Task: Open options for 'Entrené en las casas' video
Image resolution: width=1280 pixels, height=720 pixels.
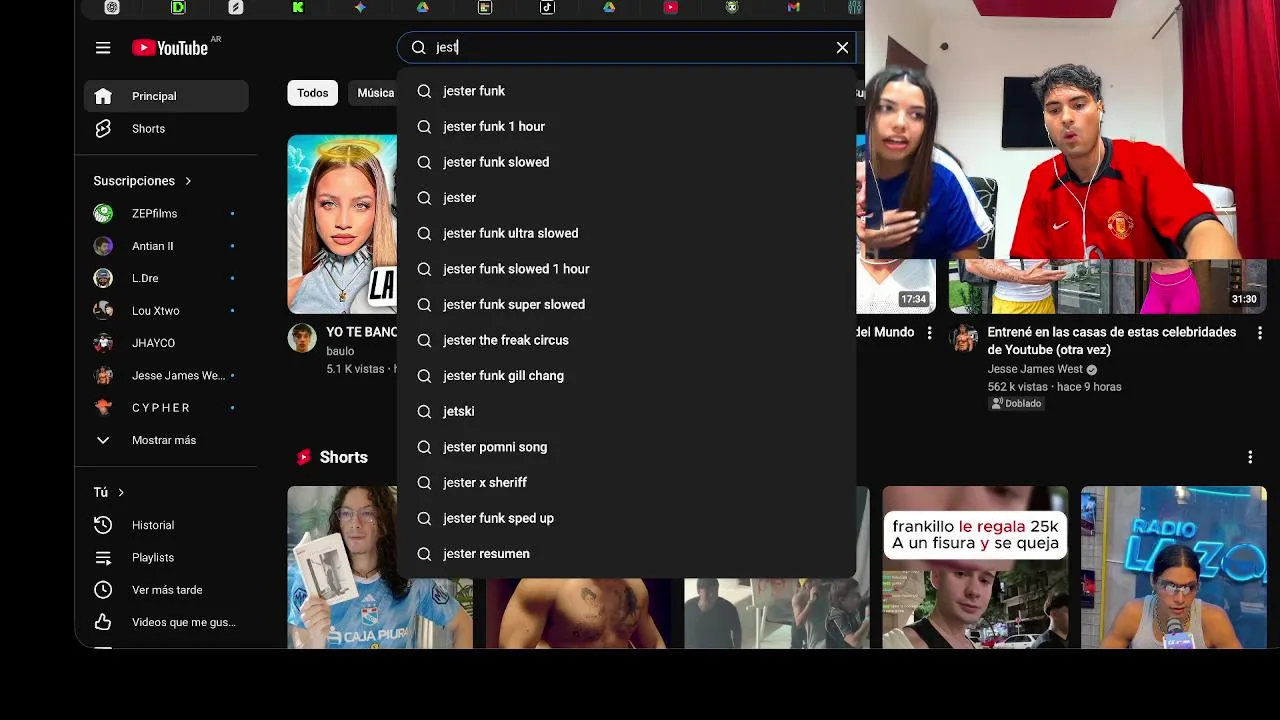Action: [1259, 333]
